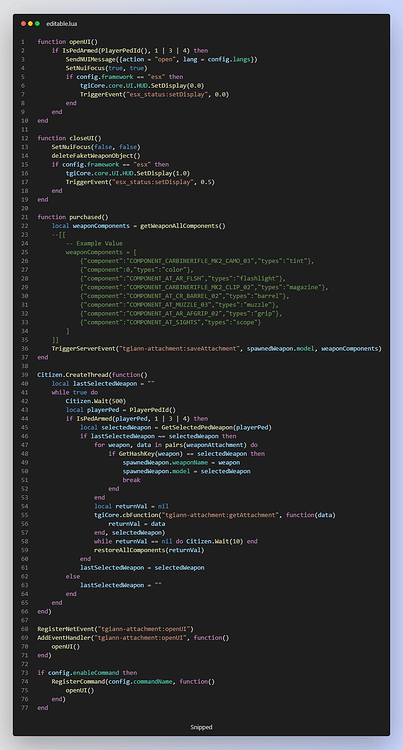Select the editable.lua file title
The height and width of the screenshot is (750, 403).
[58, 23]
